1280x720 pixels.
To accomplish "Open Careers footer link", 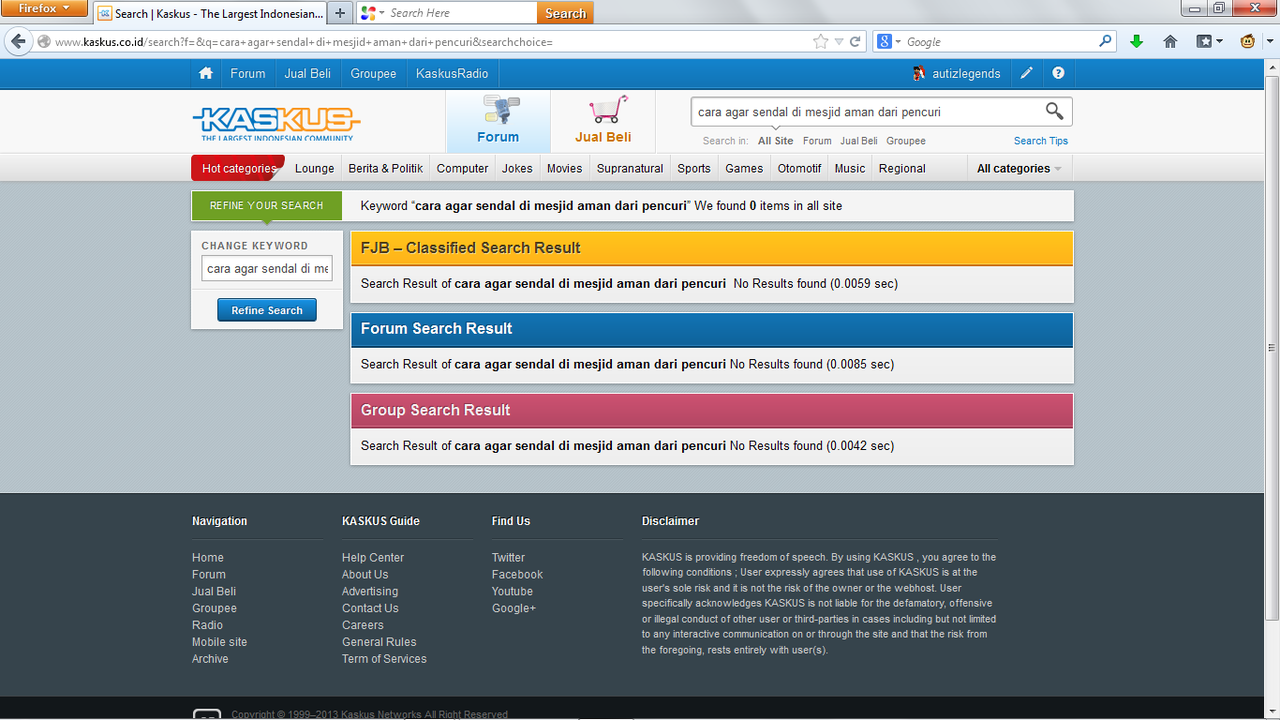I will [x=362, y=625].
